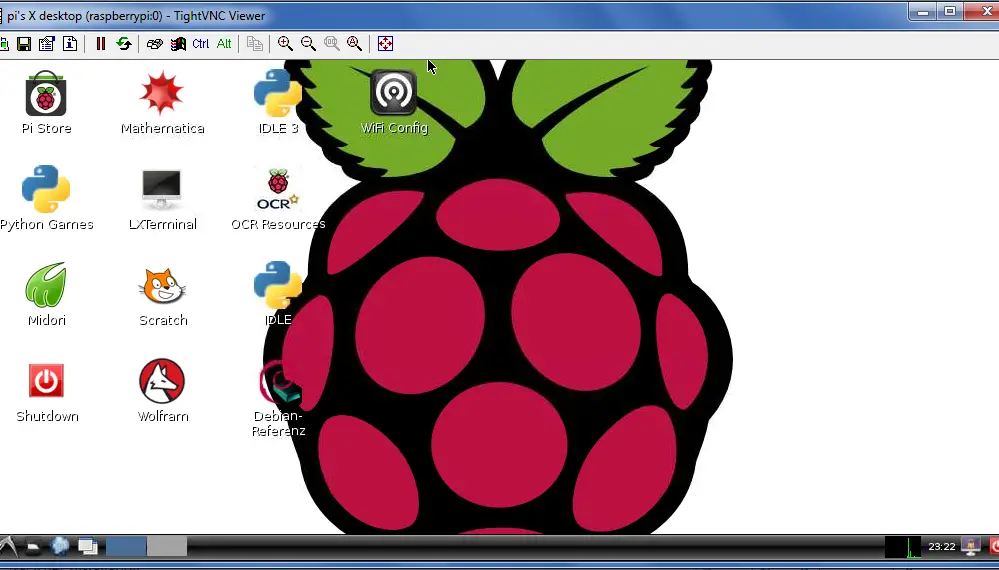The image size is (999, 570).
Task: Request screen refresh with green arrows
Action: pyautogui.click(x=124, y=43)
